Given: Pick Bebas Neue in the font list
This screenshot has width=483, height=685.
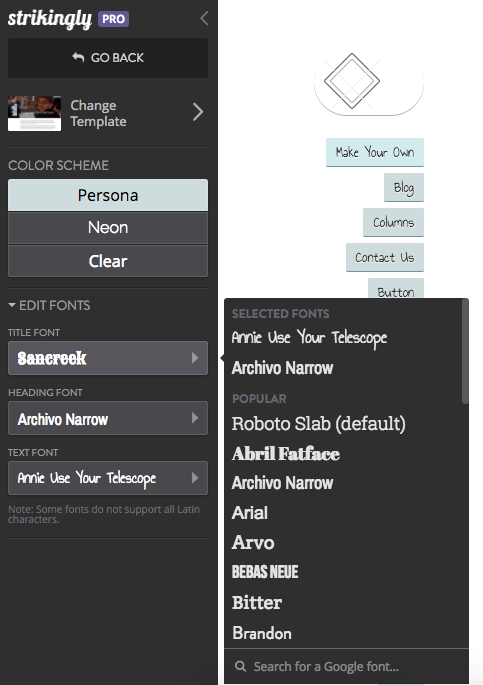Looking at the screenshot, I should point(265,571).
